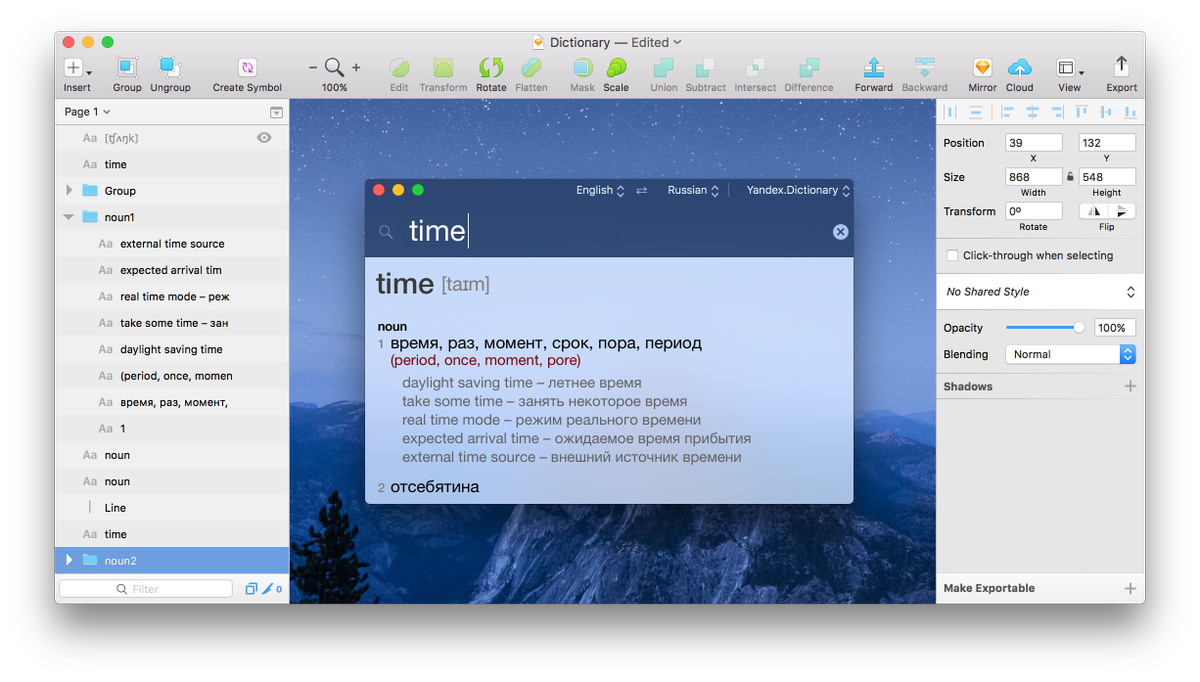Open the Page 1 dropdown

(x=87, y=112)
